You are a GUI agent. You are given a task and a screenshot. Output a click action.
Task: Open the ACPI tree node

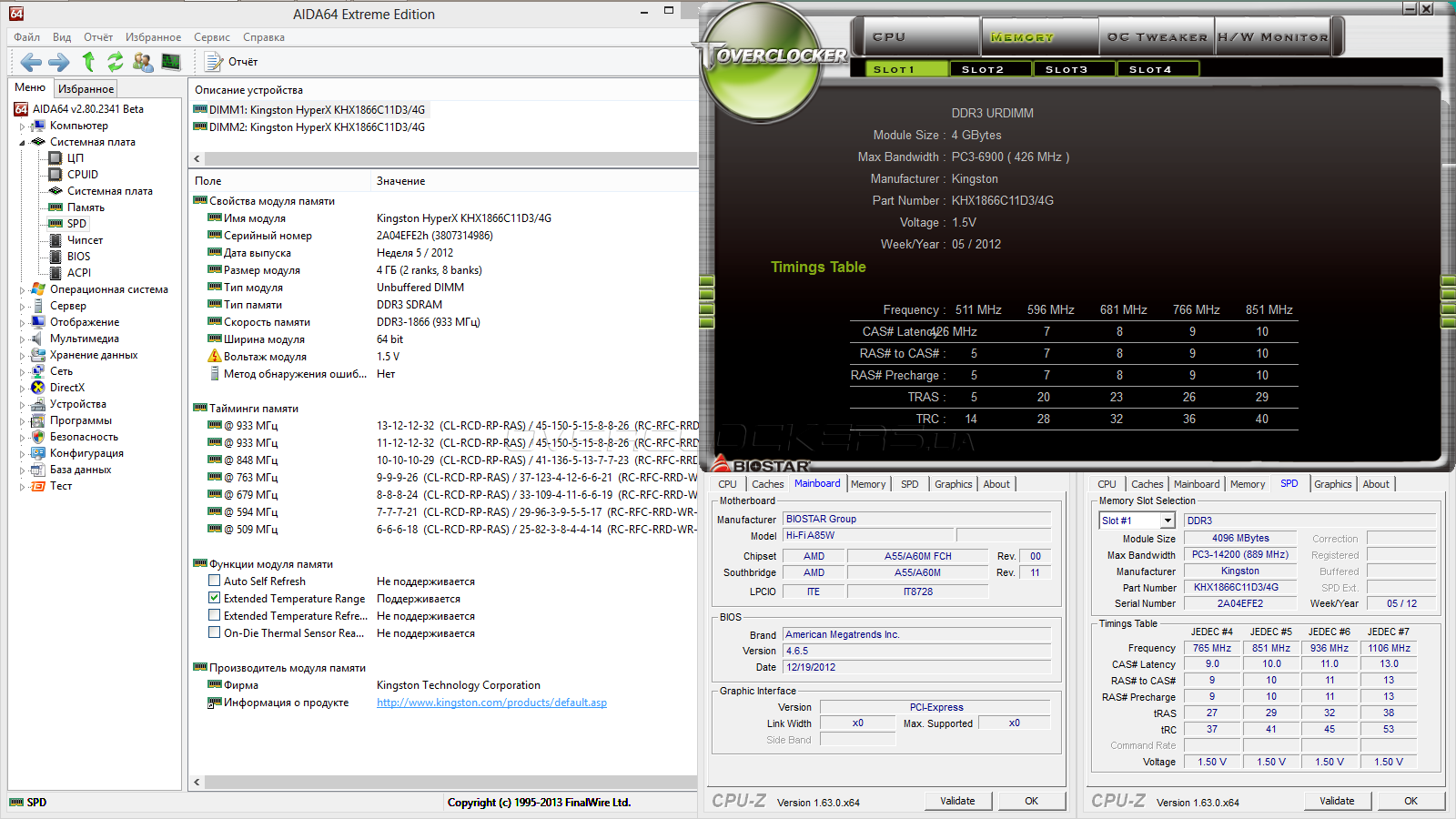[79, 273]
